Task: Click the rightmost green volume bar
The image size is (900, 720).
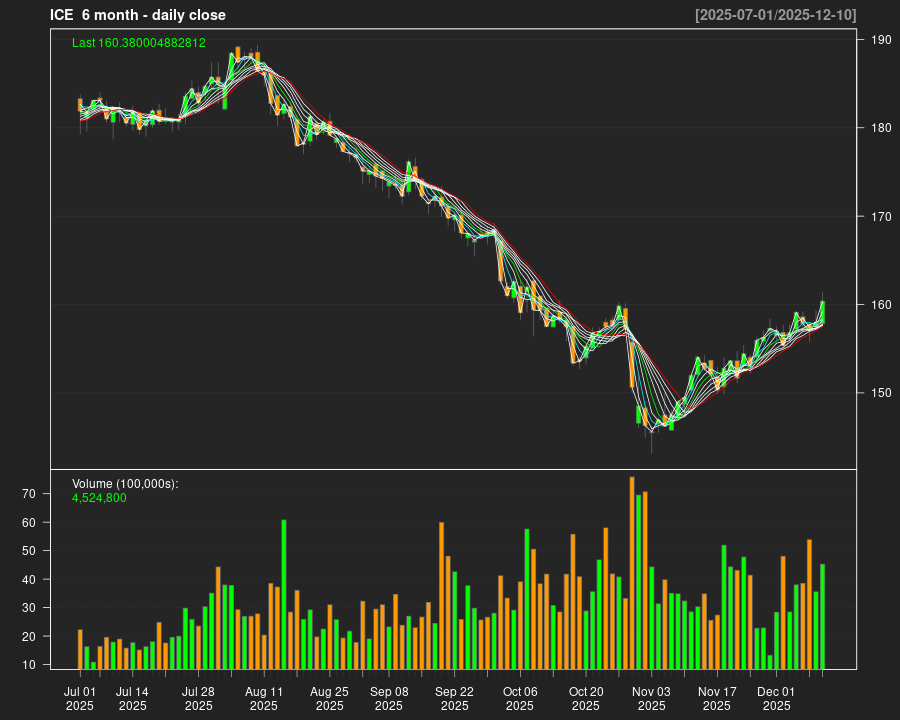Action: click(822, 616)
